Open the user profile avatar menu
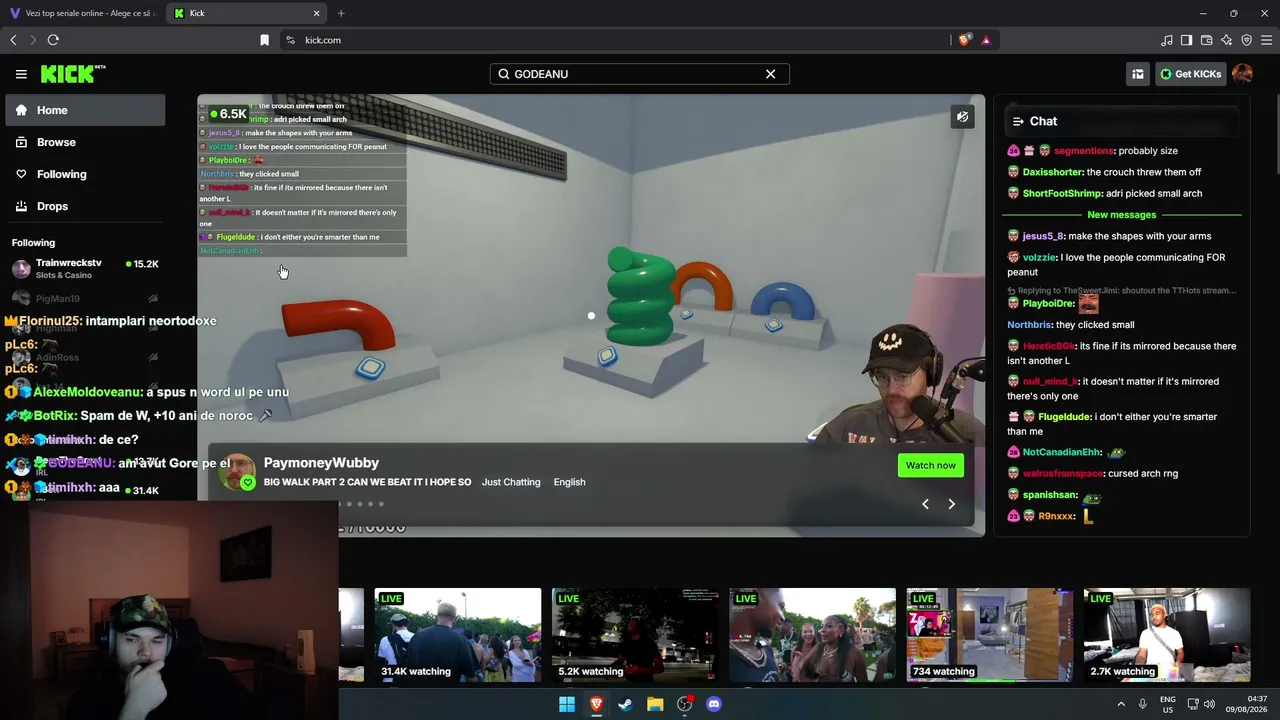 point(1242,74)
